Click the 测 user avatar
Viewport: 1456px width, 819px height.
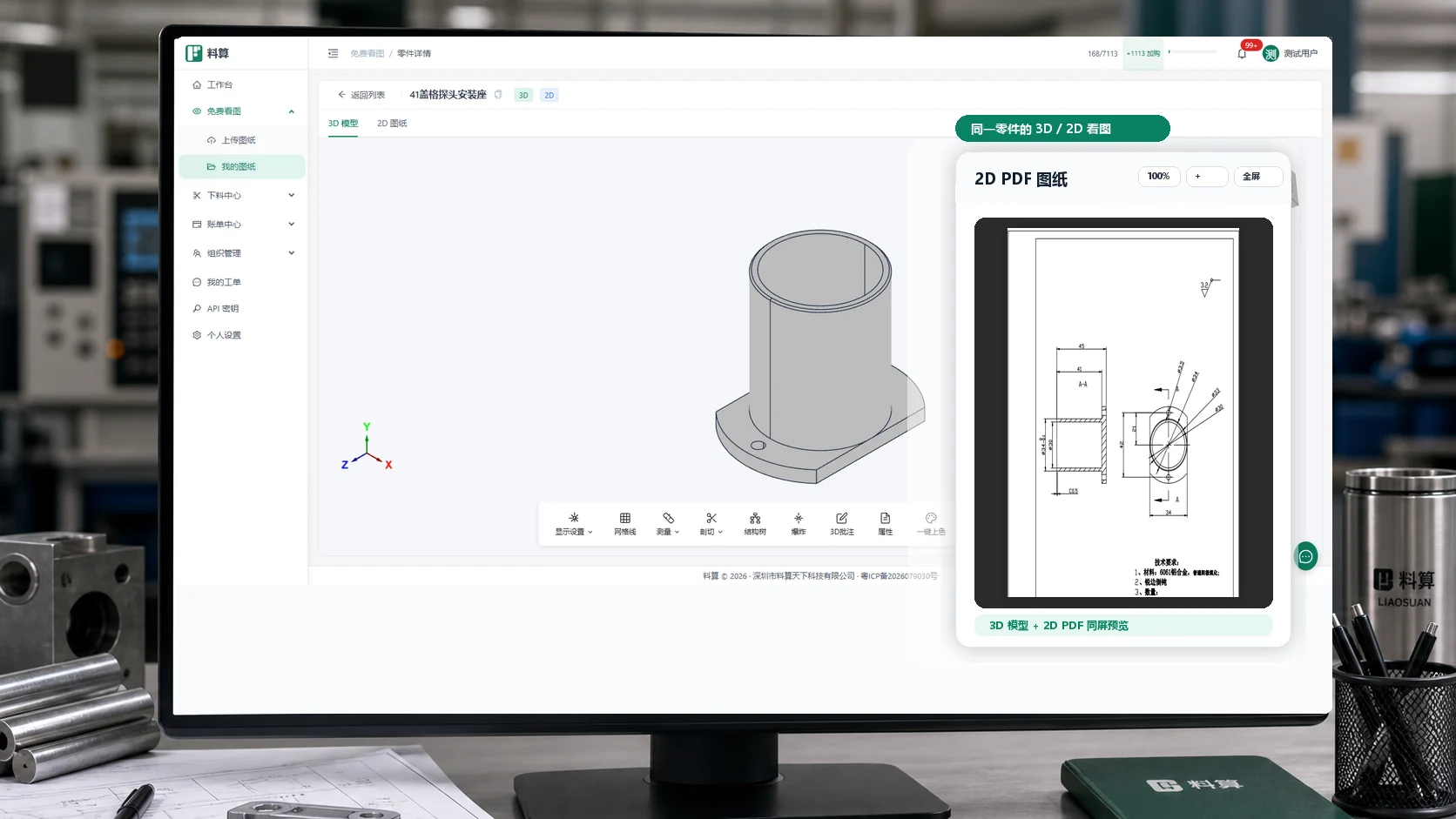pos(1271,54)
